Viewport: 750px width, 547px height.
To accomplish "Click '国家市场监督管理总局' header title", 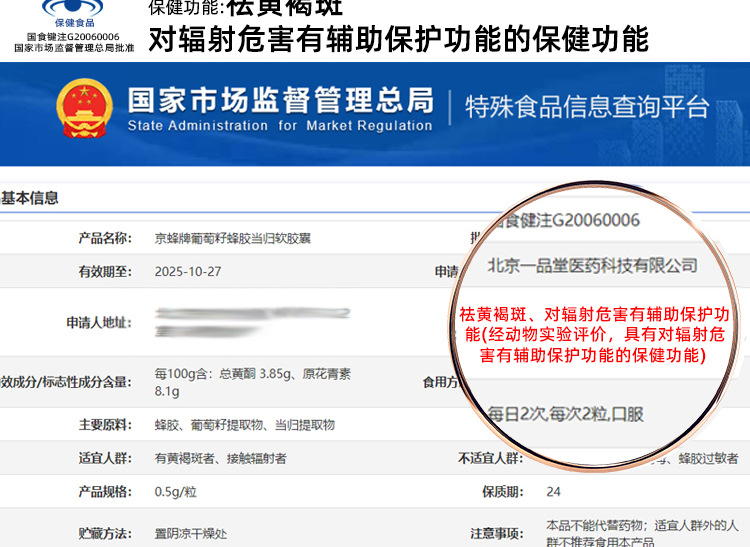I will 281,100.
